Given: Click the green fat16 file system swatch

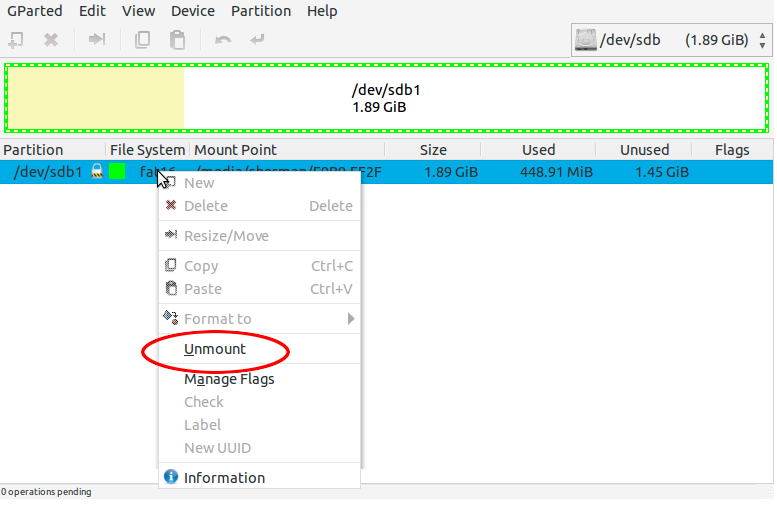Looking at the screenshot, I should 118,172.
